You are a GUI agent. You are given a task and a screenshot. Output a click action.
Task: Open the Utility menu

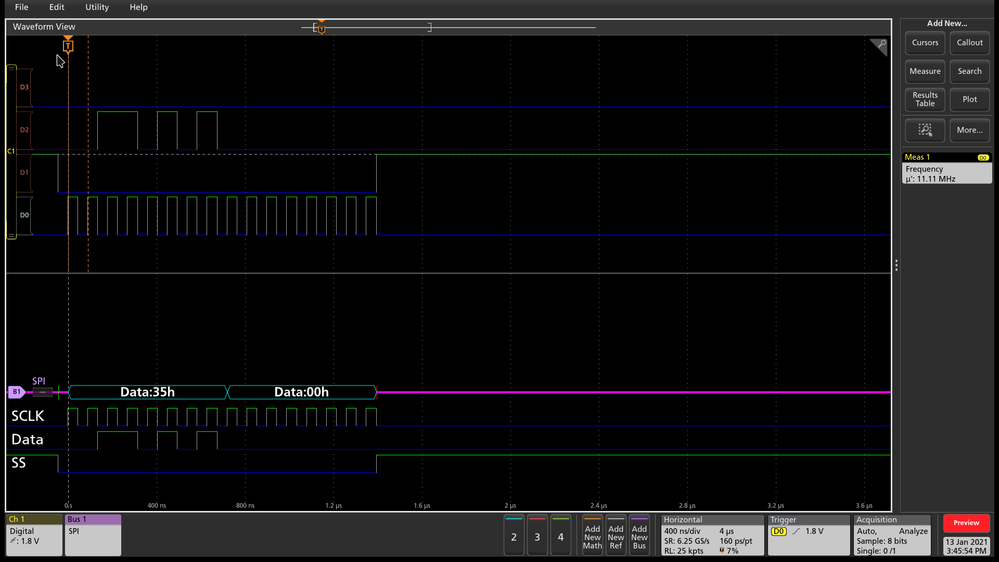[97, 7]
